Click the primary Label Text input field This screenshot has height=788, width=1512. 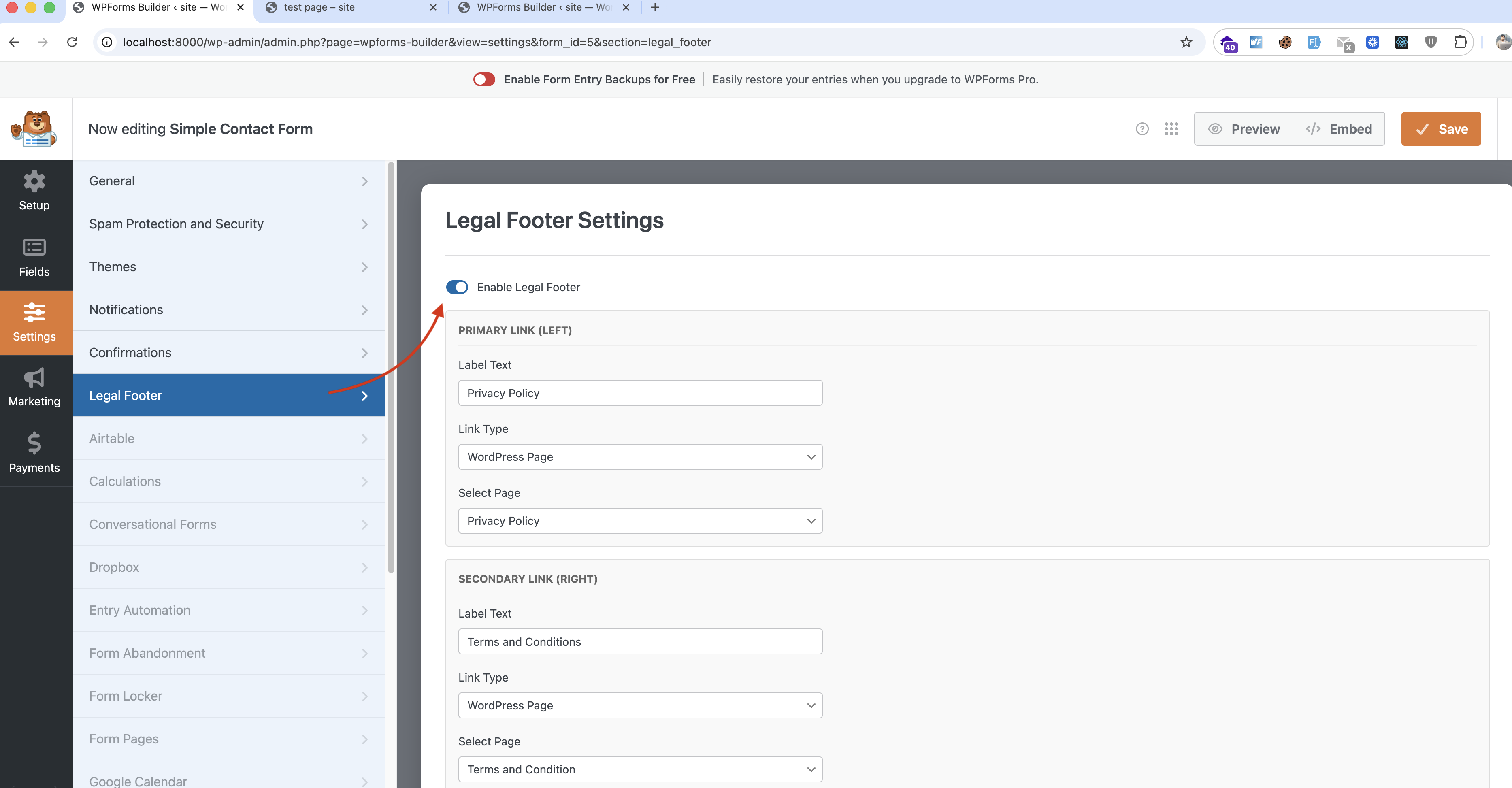(x=640, y=392)
